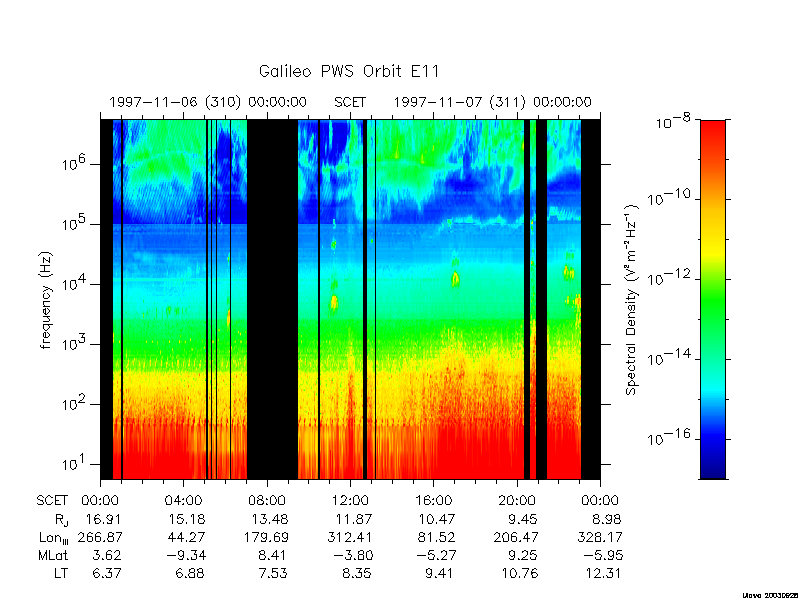Click the 10^-10 colorbar tick label
The image size is (800, 600).
coord(669,196)
